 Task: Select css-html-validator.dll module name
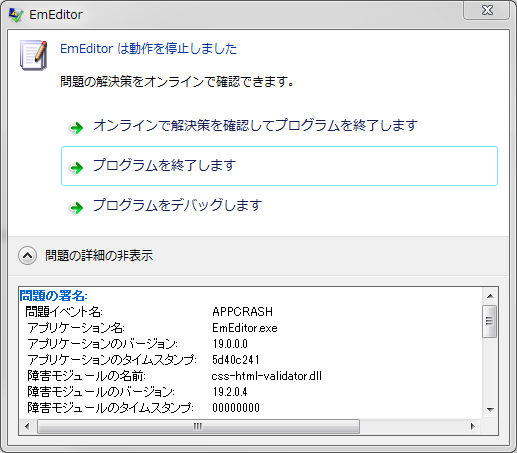[x=267, y=376]
